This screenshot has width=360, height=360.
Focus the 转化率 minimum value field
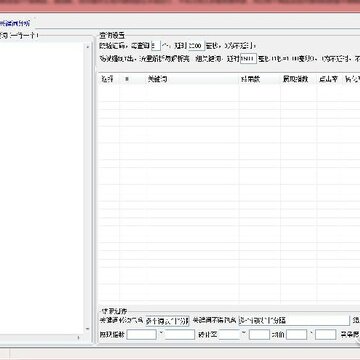[229, 334]
